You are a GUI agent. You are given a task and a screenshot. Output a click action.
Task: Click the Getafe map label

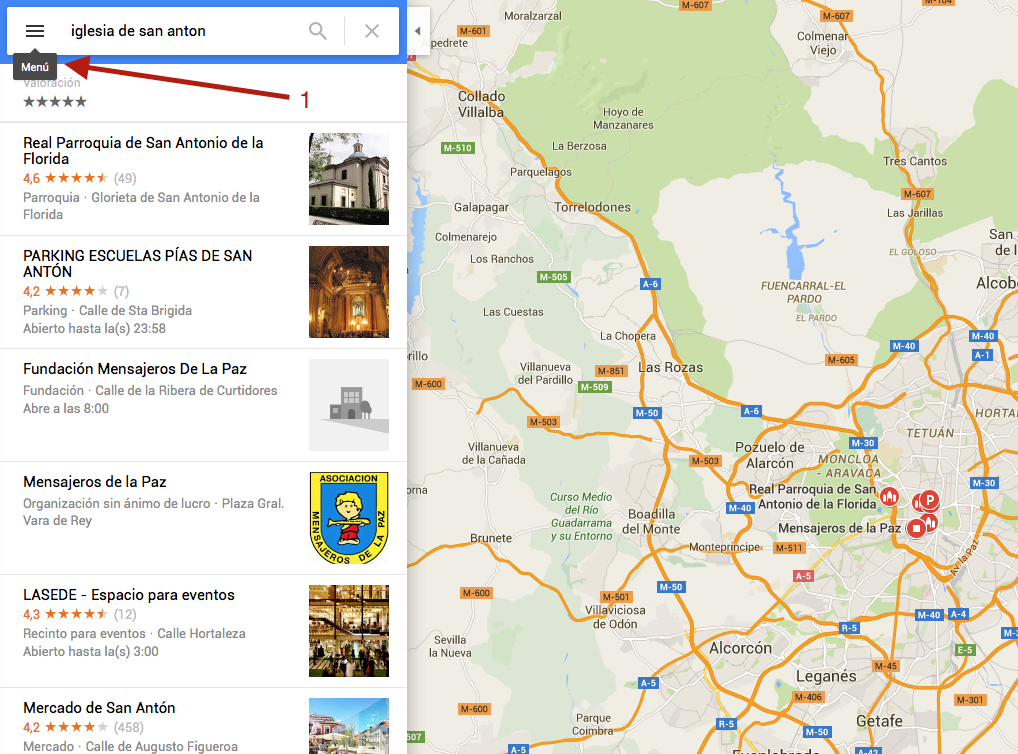(x=879, y=721)
